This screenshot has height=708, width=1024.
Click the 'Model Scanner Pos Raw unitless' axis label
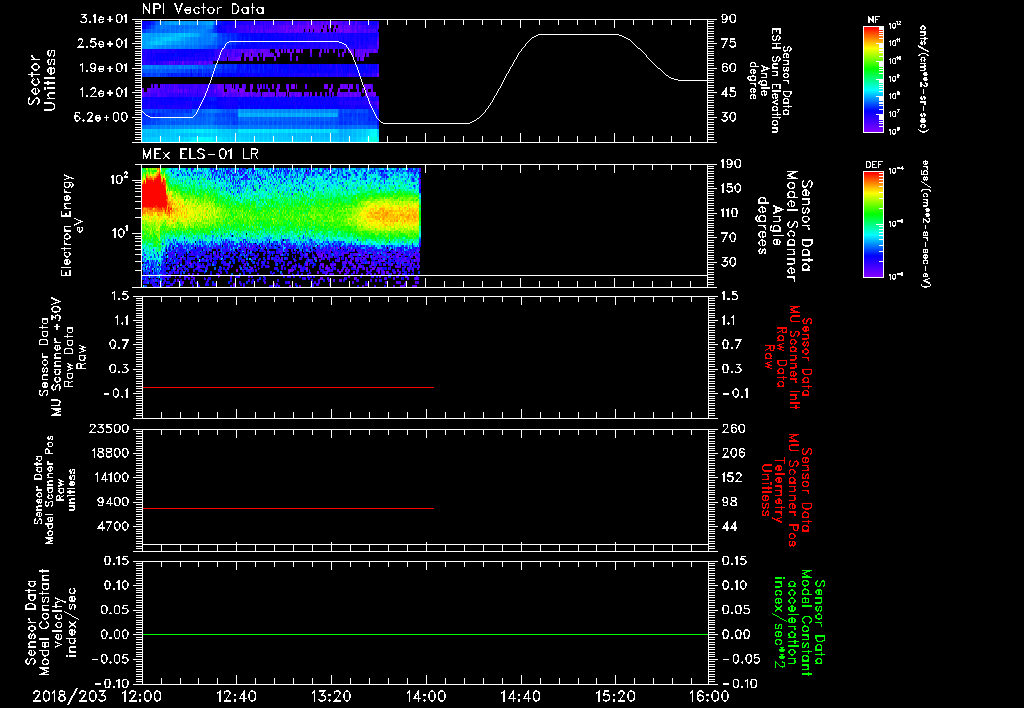(x=55, y=490)
